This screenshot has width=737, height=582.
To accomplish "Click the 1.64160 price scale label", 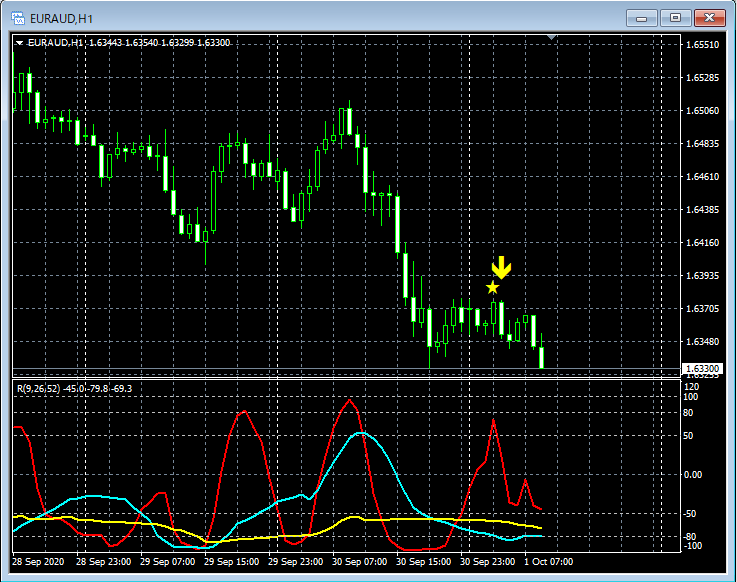I will 702,243.
